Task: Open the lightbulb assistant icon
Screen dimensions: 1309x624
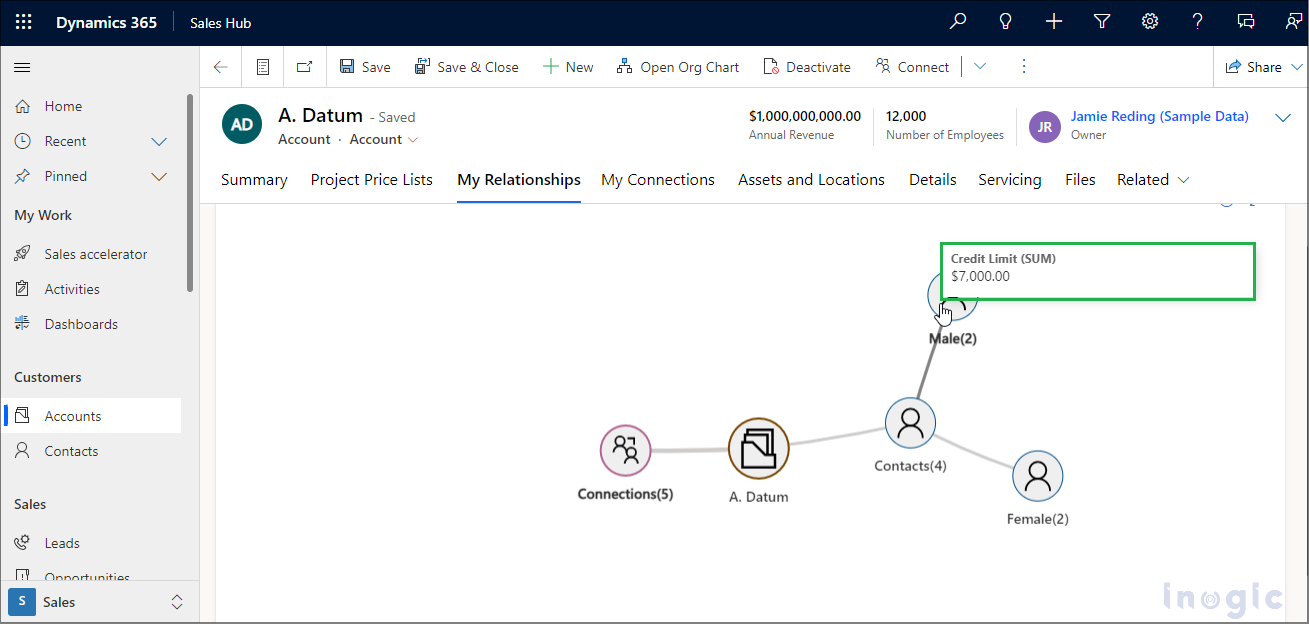Action: click(x=1006, y=21)
